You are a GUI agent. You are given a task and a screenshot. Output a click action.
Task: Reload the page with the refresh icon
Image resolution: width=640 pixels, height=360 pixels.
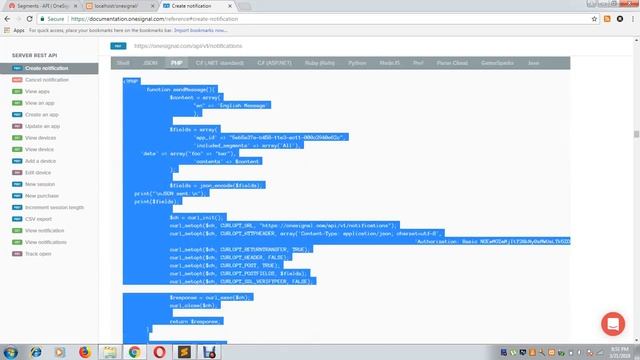pos(29,19)
